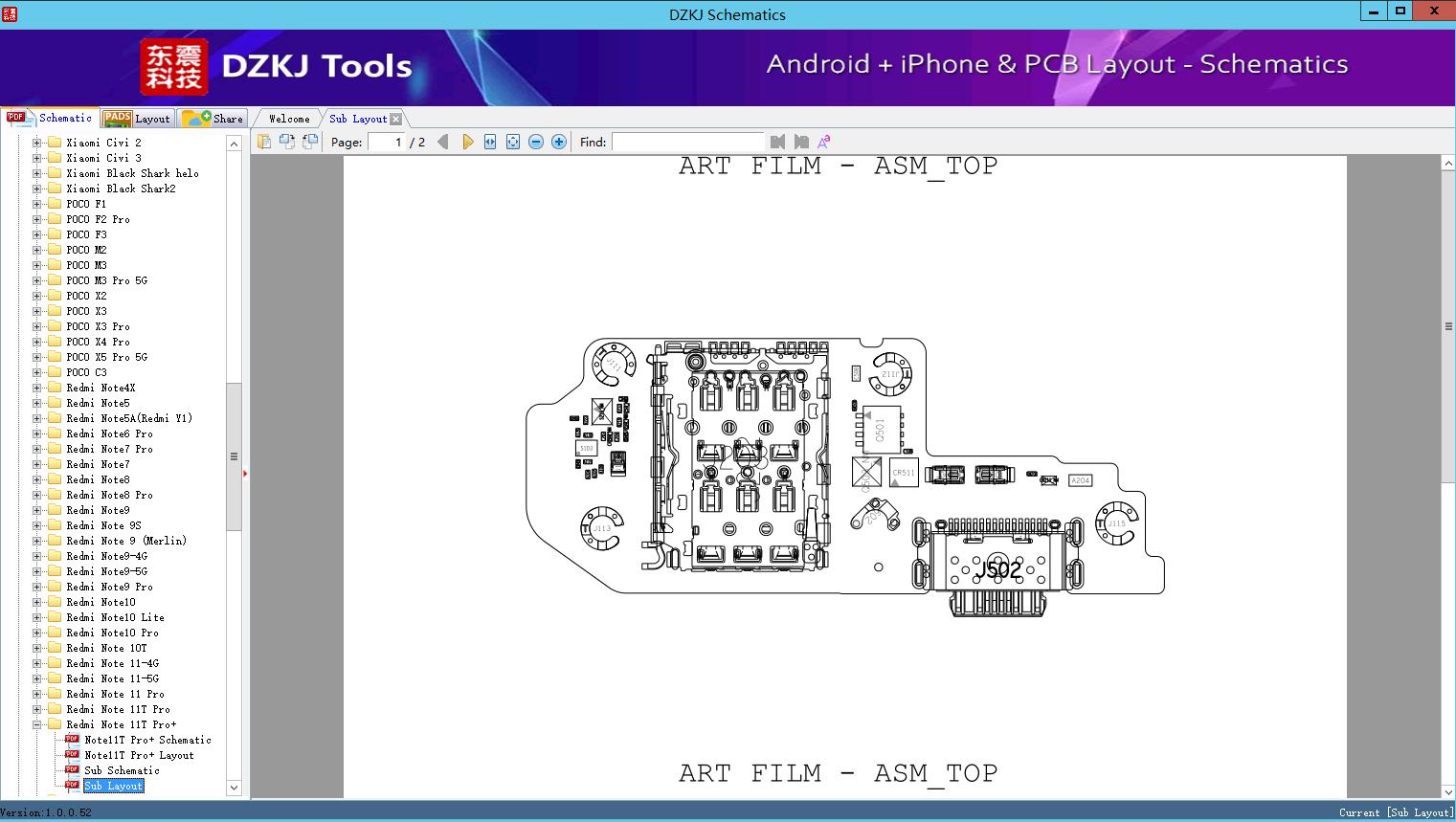Image resolution: width=1456 pixels, height=822 pixels.
Task: Find next match icon
Action: (x=801, y=142)
